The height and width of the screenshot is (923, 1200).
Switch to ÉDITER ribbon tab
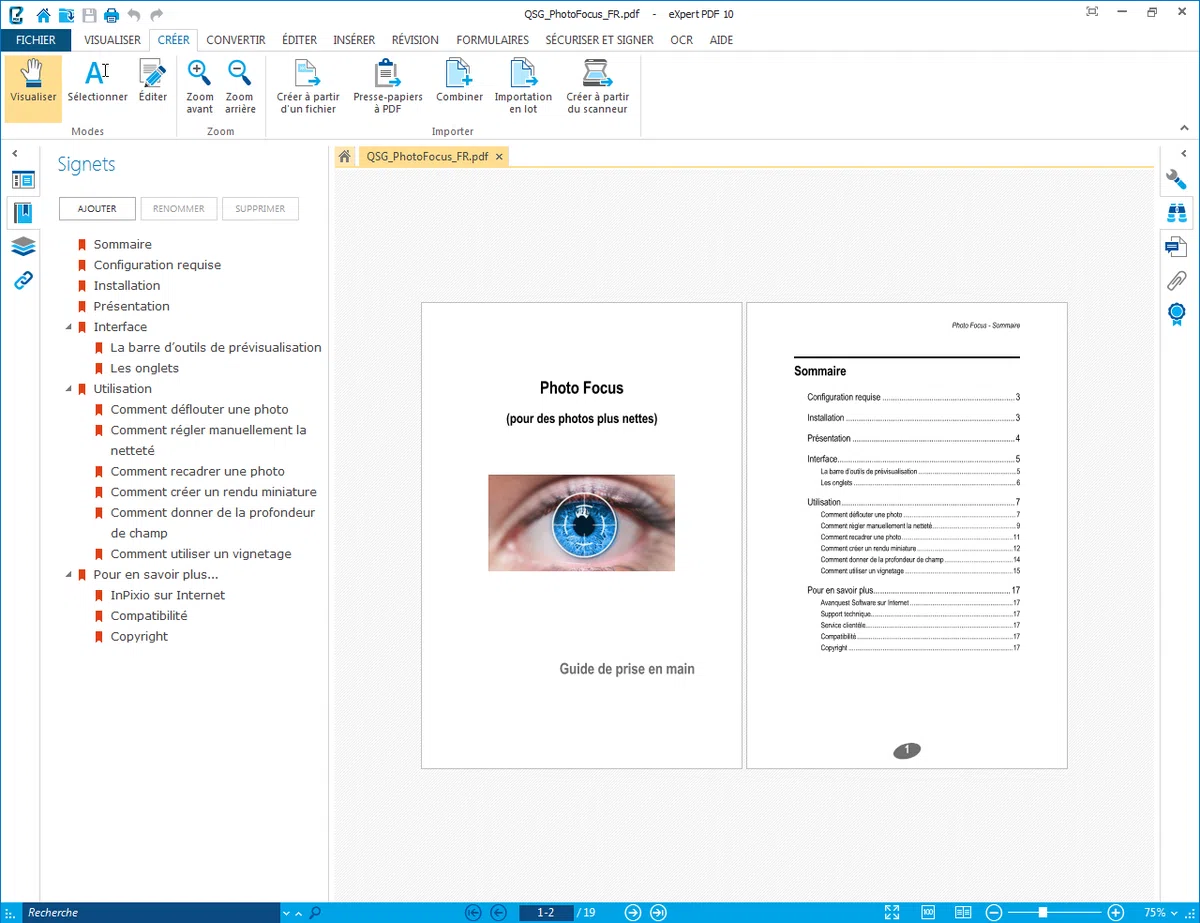tap(299, 40)
